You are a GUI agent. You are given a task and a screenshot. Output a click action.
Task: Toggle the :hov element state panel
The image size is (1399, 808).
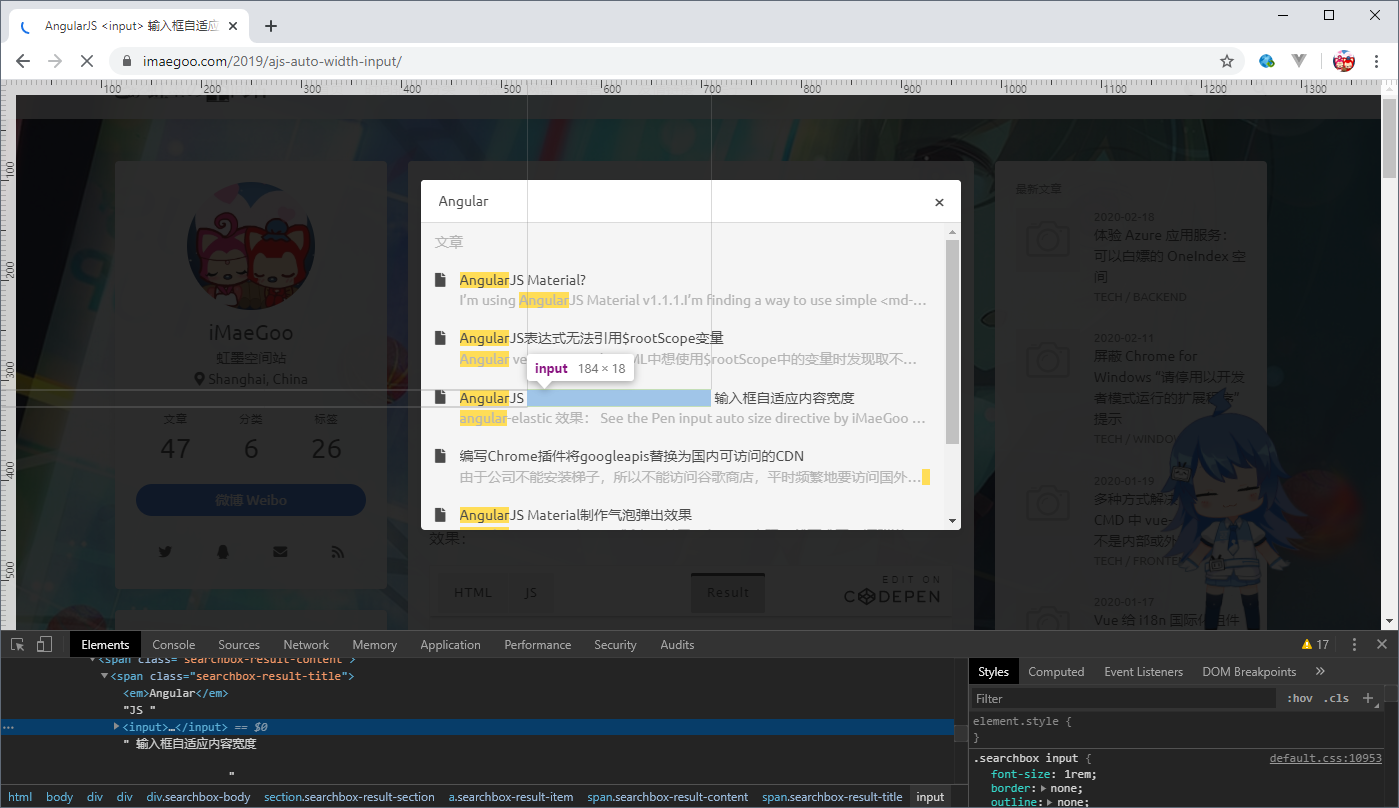(1299, 697)
